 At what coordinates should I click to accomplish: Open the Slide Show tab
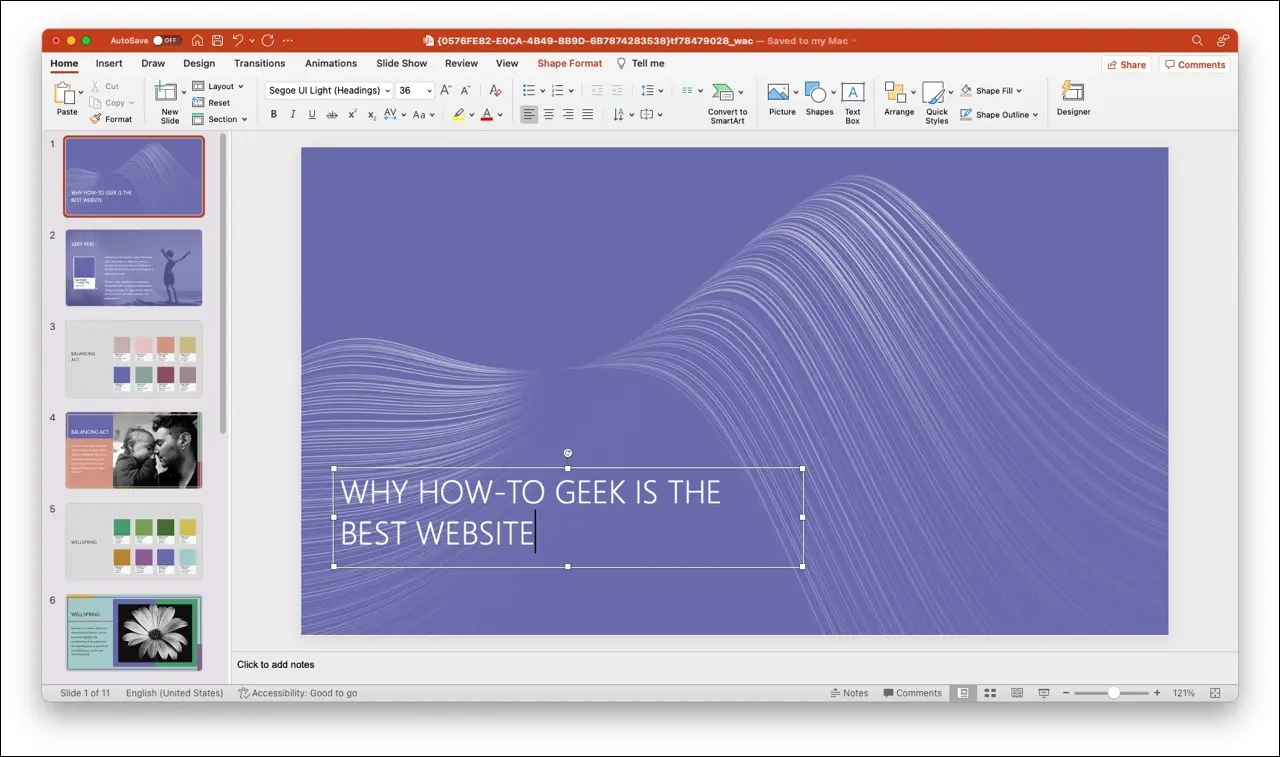[x=402, y=63]
